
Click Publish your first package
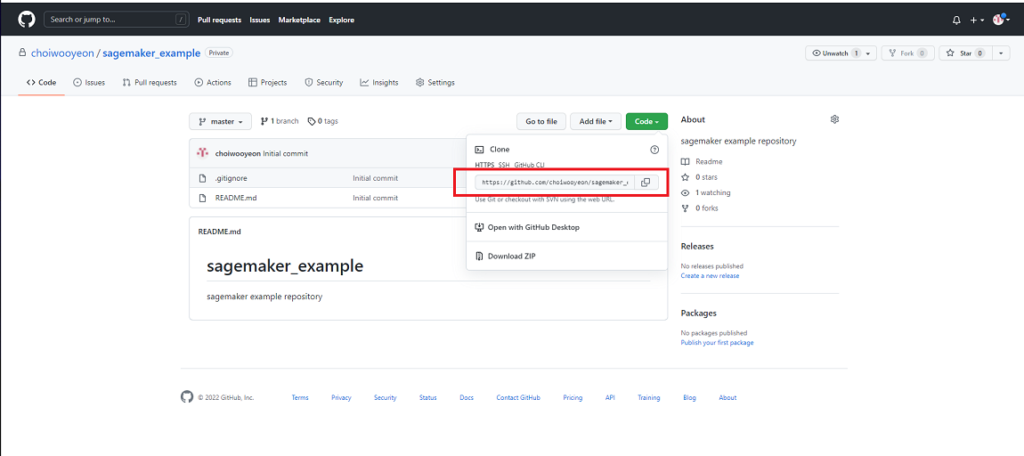(717, 342)
